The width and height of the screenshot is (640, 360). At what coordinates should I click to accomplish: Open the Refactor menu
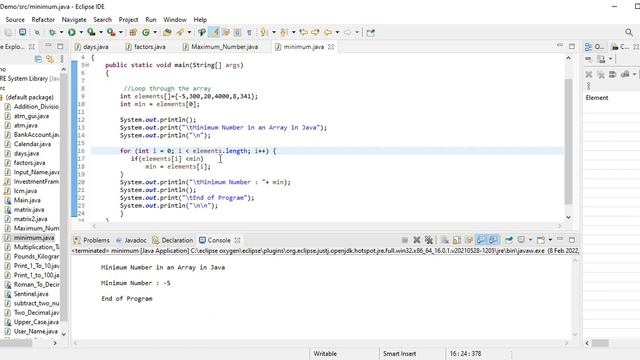tap(43, 20)
